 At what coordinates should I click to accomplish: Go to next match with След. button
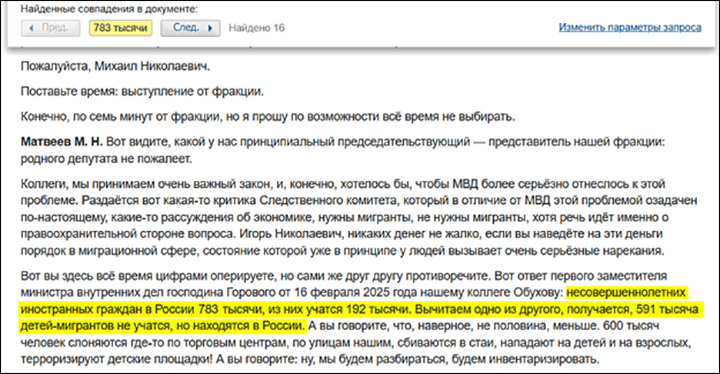coord(190,28)
